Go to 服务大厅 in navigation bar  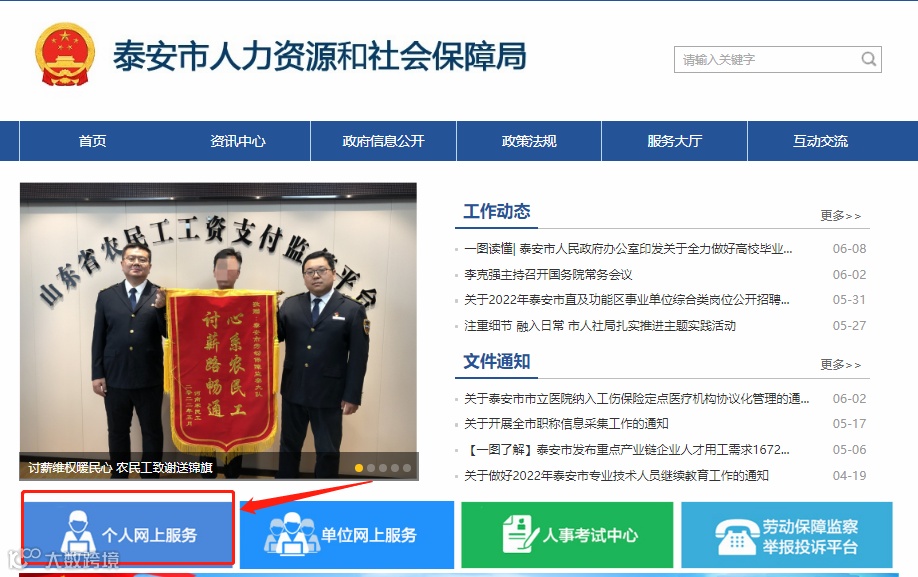[x=674, y=141]
